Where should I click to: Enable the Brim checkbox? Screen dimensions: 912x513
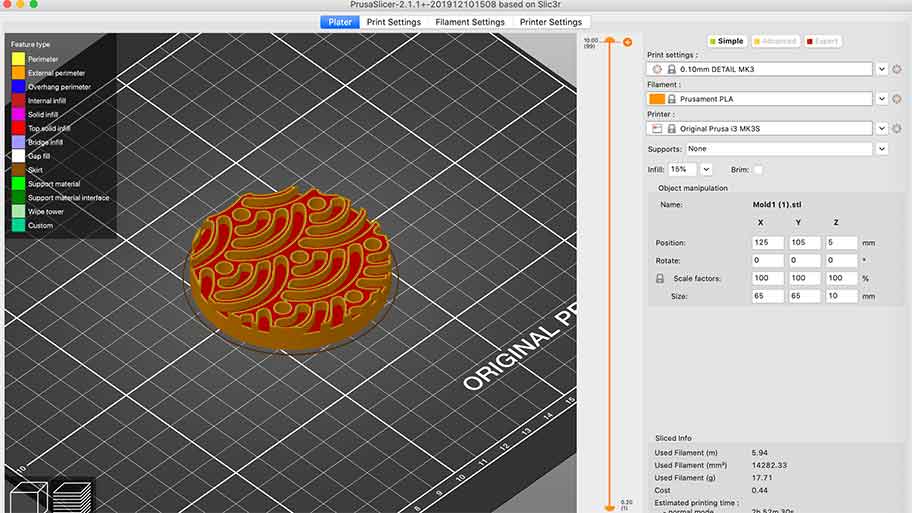pos(758,170)
